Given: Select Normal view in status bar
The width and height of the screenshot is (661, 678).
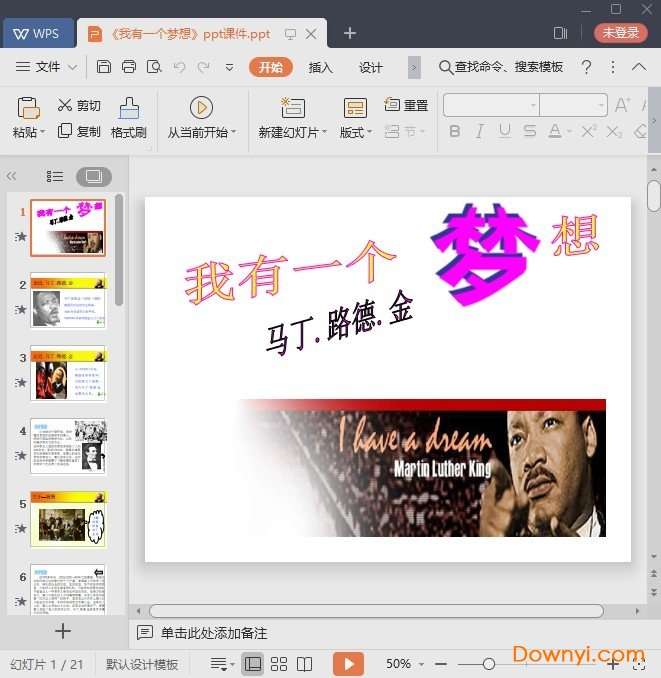Looking at the screenshot, I should [x=252, y=663].
